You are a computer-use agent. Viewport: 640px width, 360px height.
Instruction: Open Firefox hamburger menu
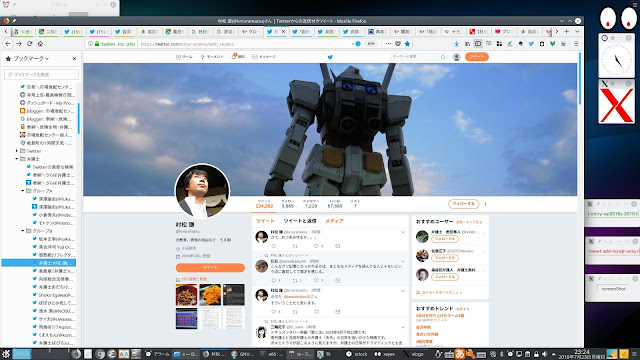pos(576,44)
